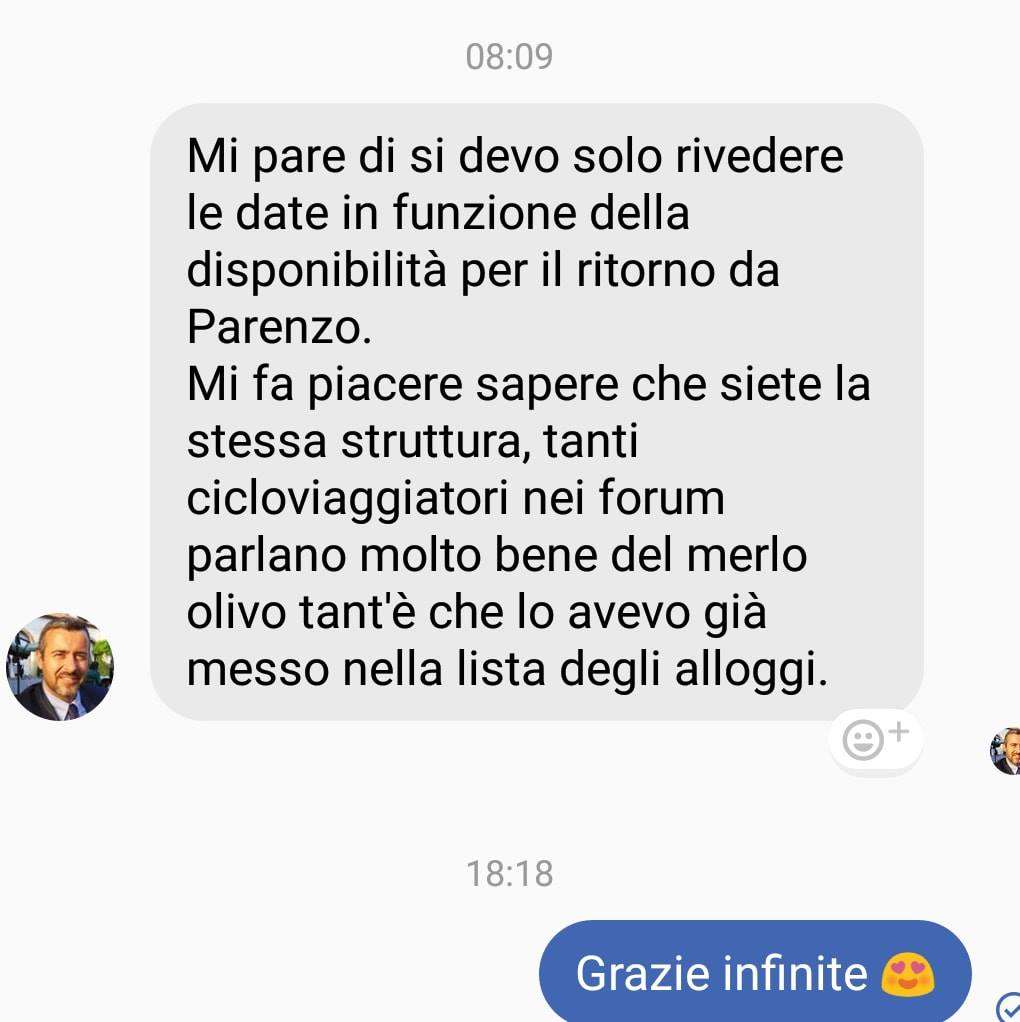Tap the 08:09 timestamp

tap(509, 56)
